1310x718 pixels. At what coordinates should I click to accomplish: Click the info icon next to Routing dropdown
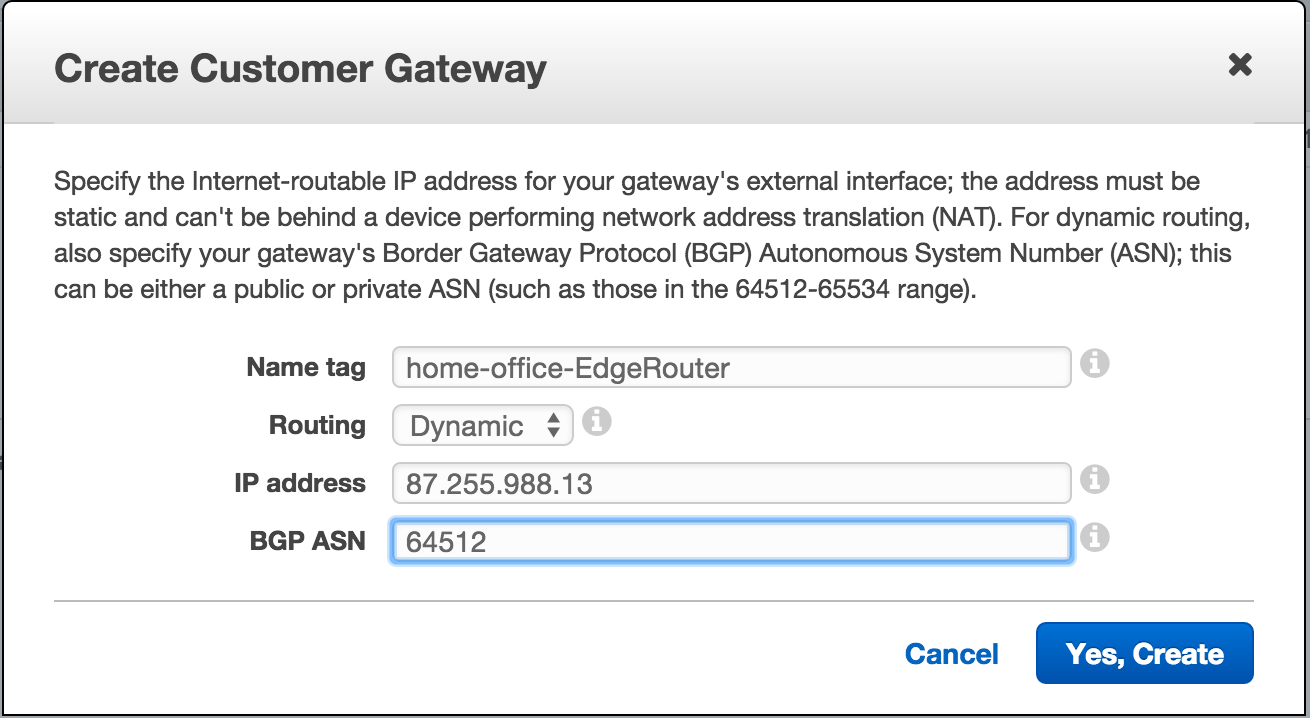596,422
